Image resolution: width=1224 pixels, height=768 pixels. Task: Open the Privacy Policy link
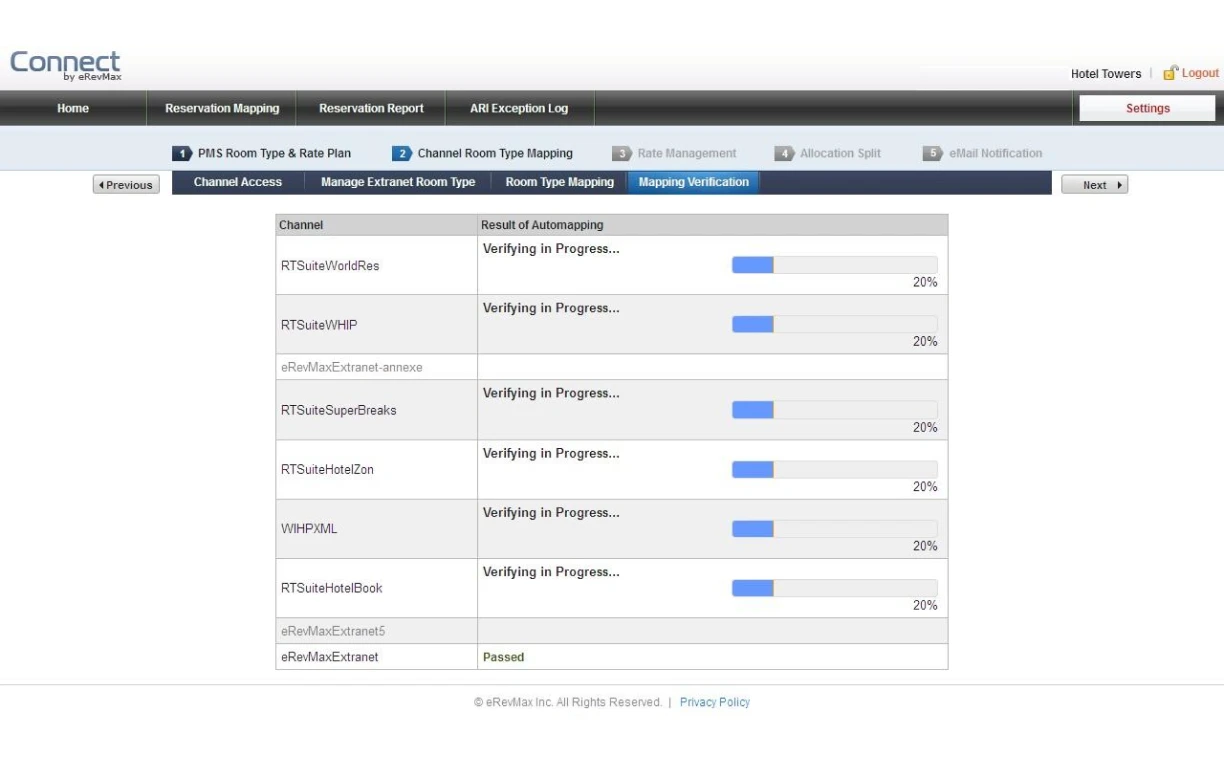point(715,702)
